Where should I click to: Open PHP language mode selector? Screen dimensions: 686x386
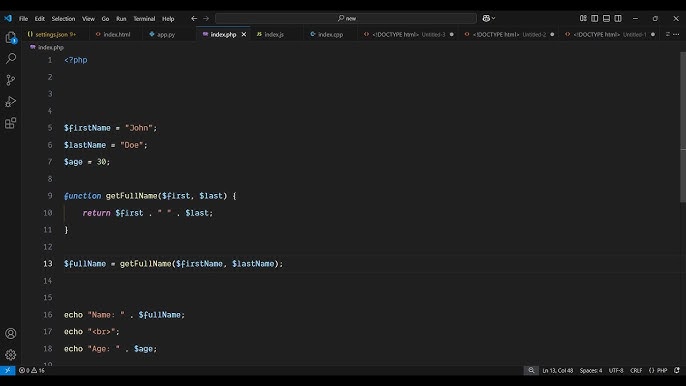click(x=658, y=370)
